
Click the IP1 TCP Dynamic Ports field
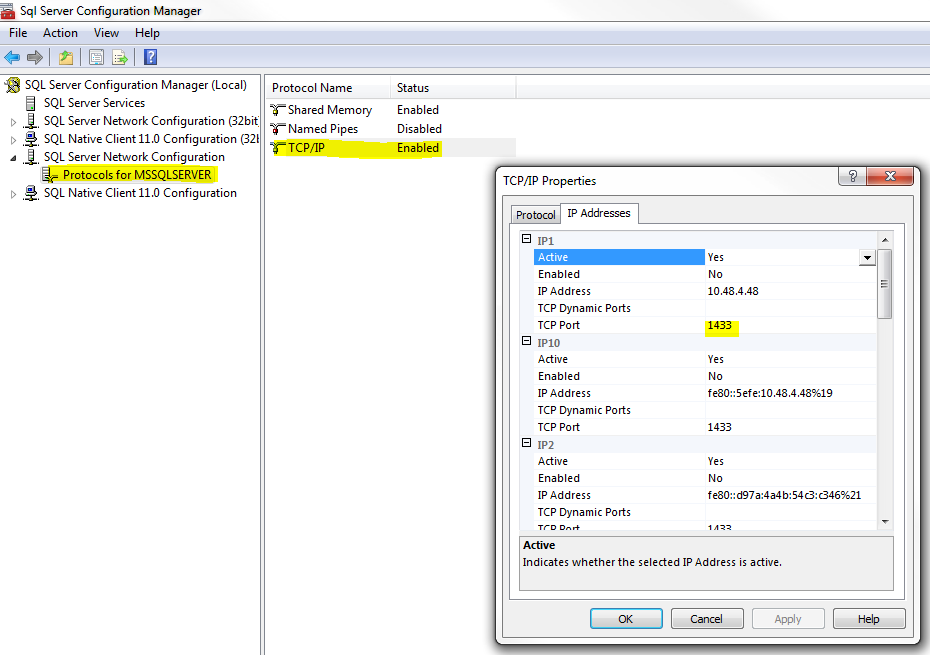[x=791, y=309]
